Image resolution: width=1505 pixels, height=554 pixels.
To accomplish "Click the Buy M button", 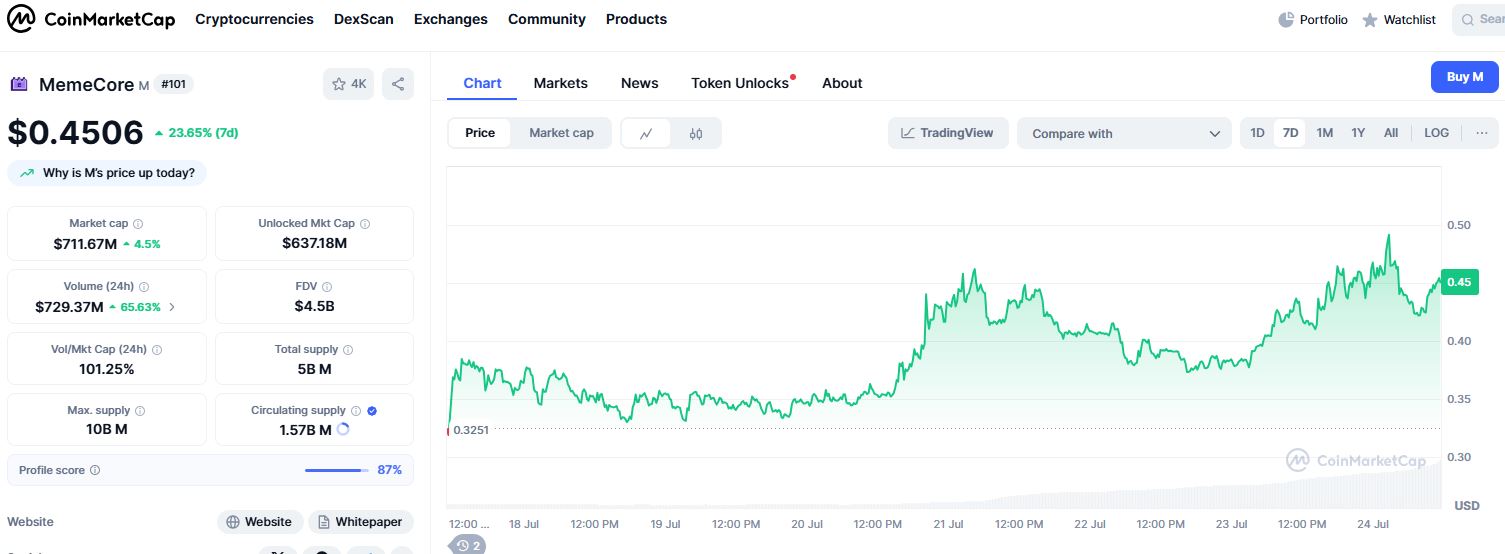I will coord(1465,77).
